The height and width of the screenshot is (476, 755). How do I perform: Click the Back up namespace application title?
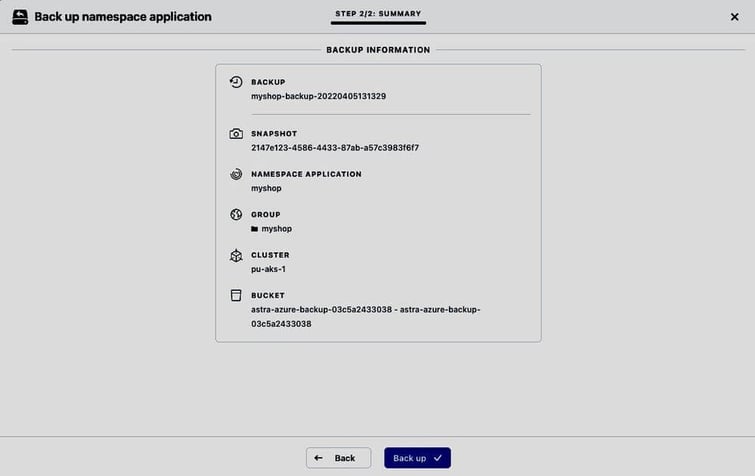click(123, 17)
